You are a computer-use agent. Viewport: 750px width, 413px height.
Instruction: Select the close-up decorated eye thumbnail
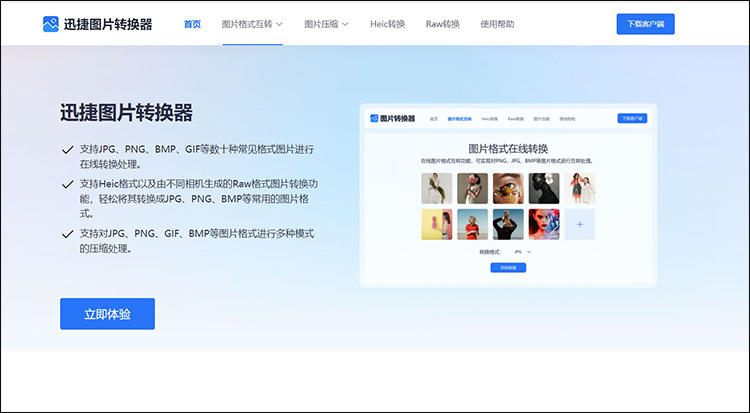click(x=508, y=189)
